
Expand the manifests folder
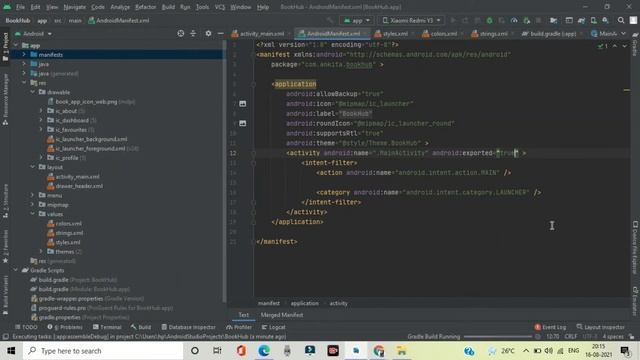pos(24,54)
